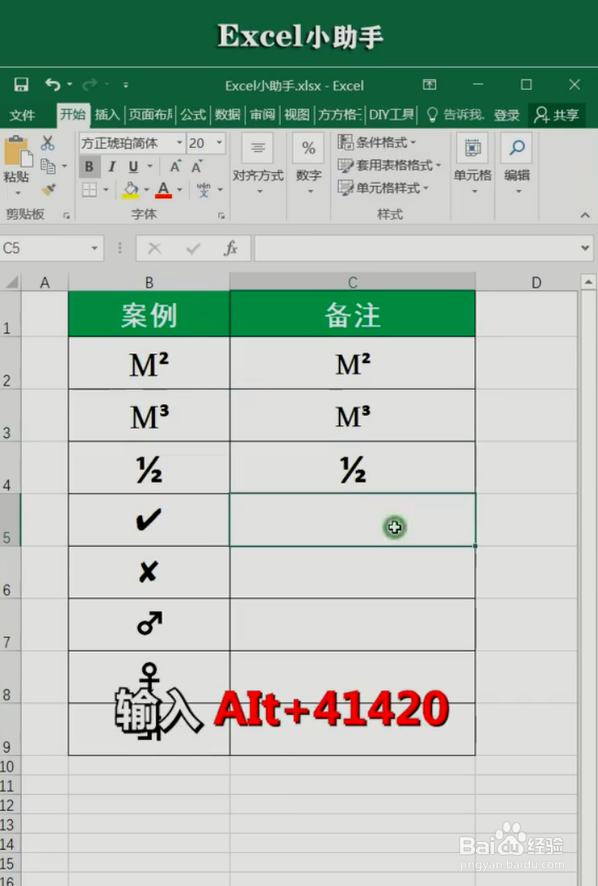598x886 pixels.
Task: Click the Paste clipboard icon
Action: [x=17, y=153]
